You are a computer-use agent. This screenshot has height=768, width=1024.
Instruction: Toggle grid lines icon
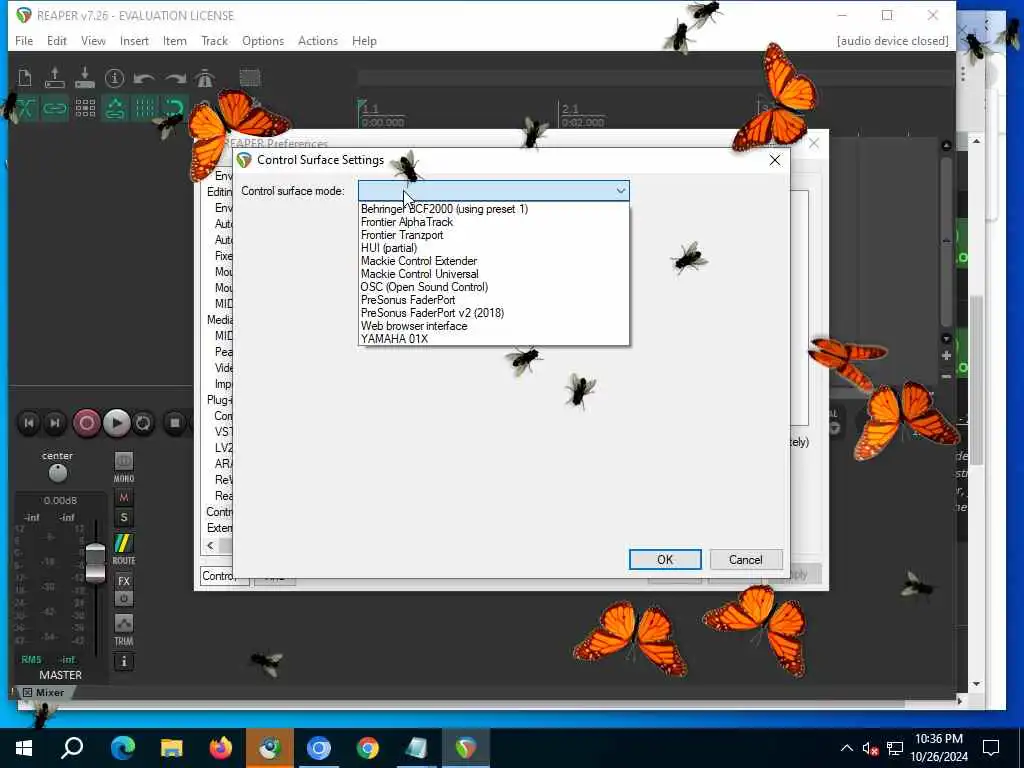[145, 108]
